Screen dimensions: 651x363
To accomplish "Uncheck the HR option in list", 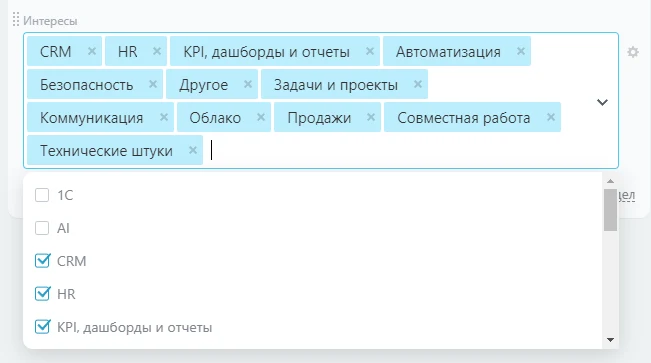I will (42, 294).
